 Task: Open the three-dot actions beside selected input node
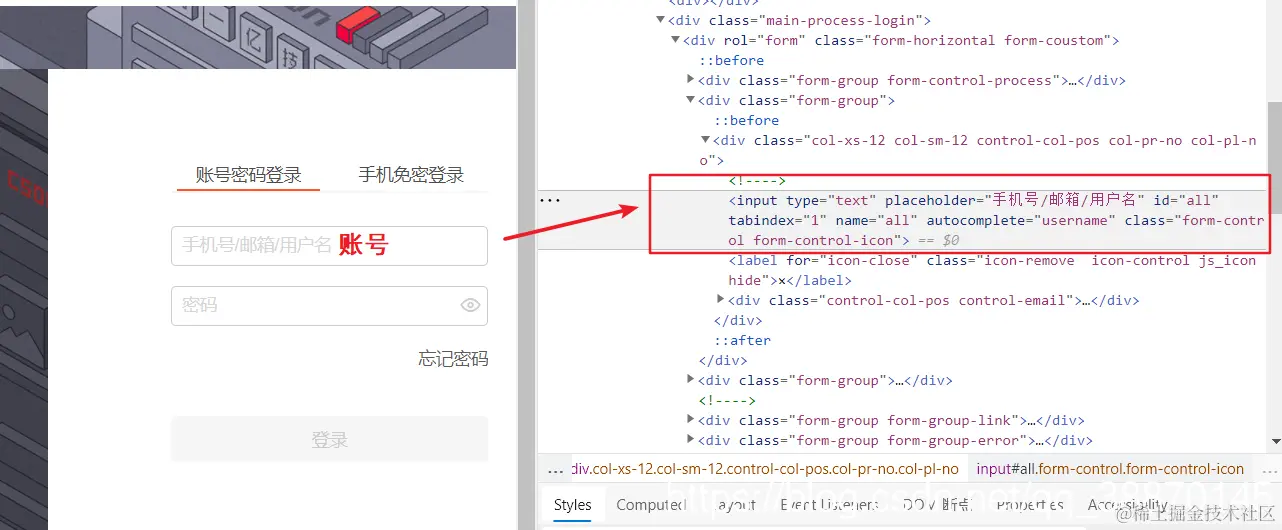[551, 200]
